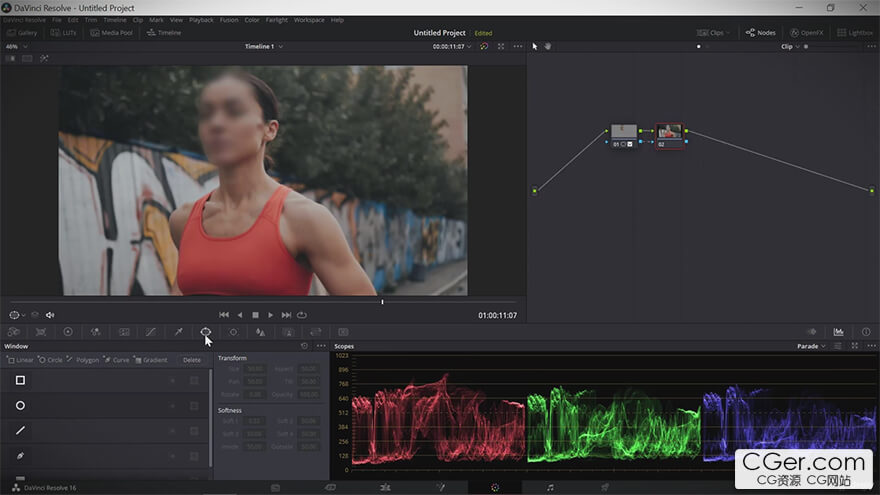Mute the viewer audio speaker
The height and width of the screenshot is (495, 880).
point(50,315)
